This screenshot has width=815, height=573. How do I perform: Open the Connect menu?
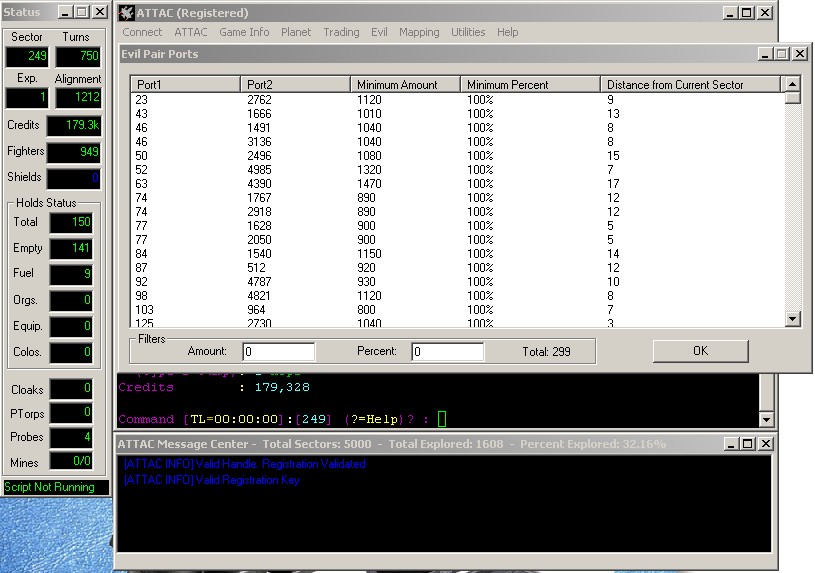(142, 32)
